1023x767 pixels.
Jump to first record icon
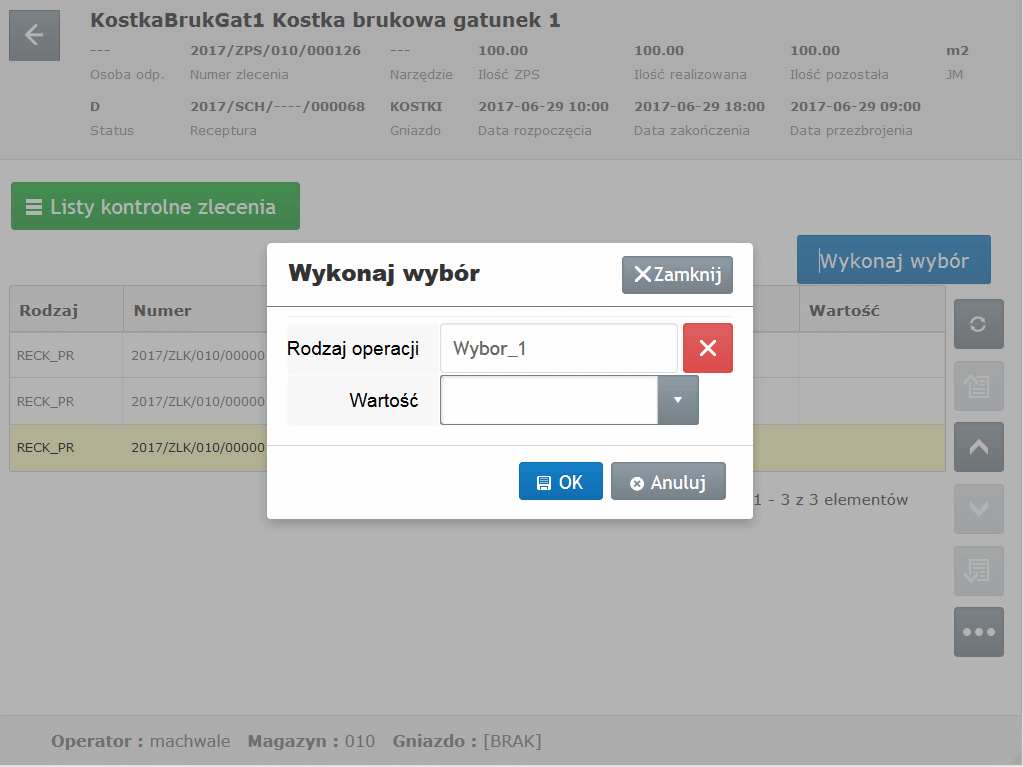coord(979,386)
